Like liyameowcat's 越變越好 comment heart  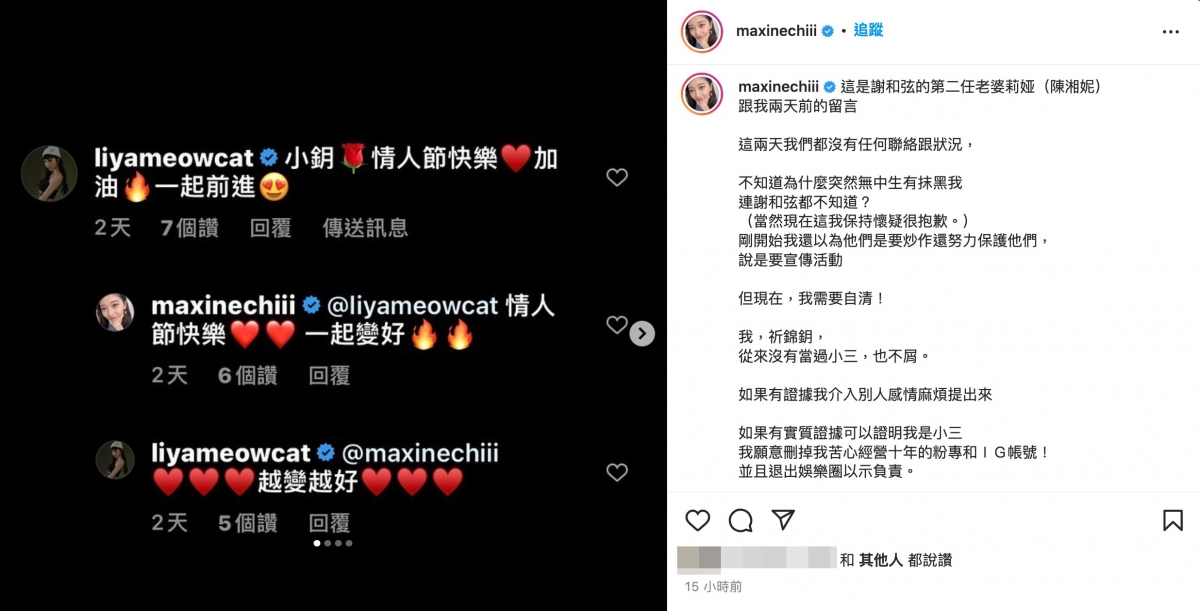coord(617,472)
